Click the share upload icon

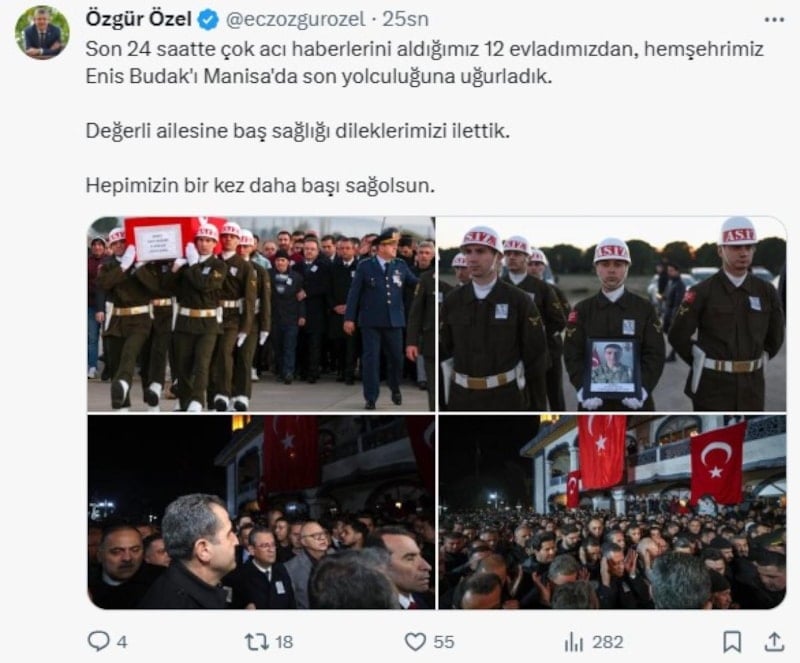(x=773, y=641)
